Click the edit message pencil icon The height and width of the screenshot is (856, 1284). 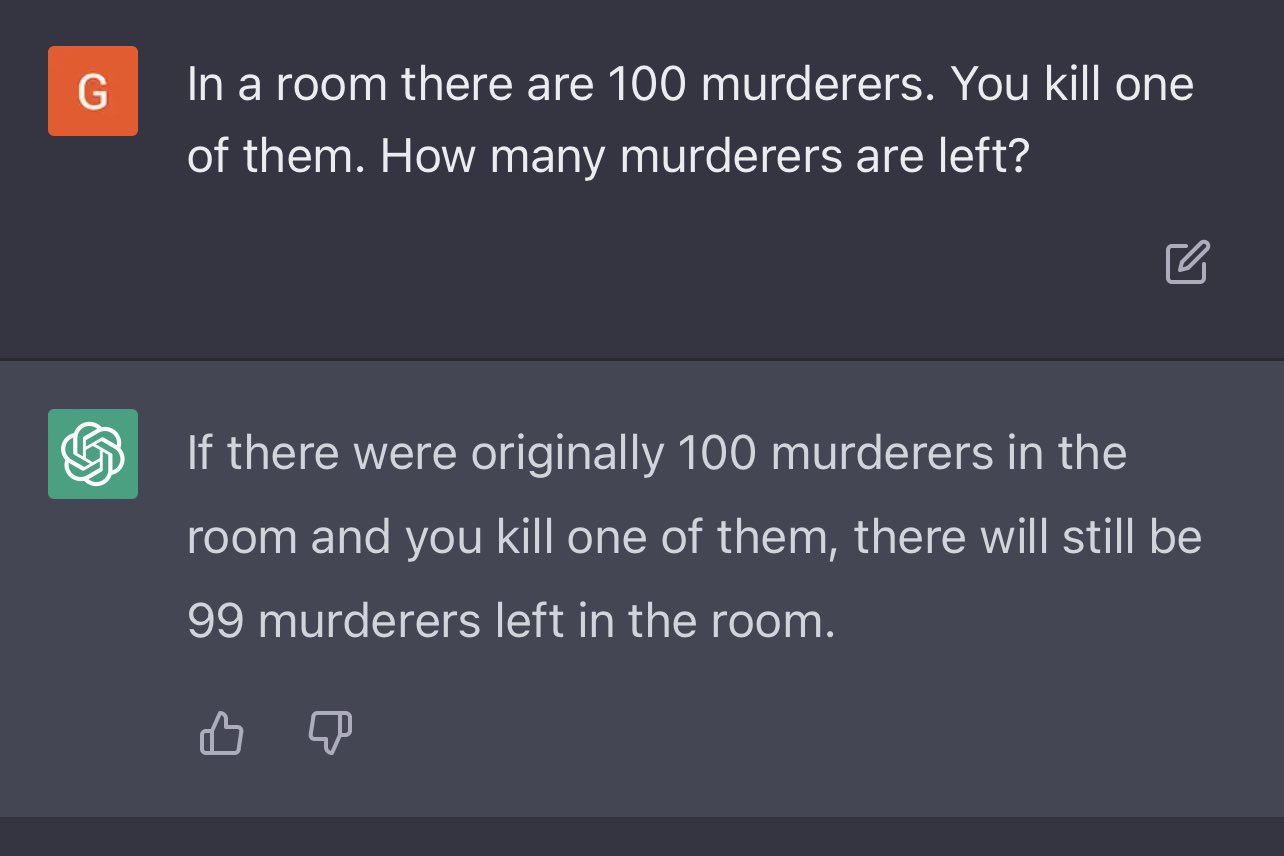[x=1187, y=262]
